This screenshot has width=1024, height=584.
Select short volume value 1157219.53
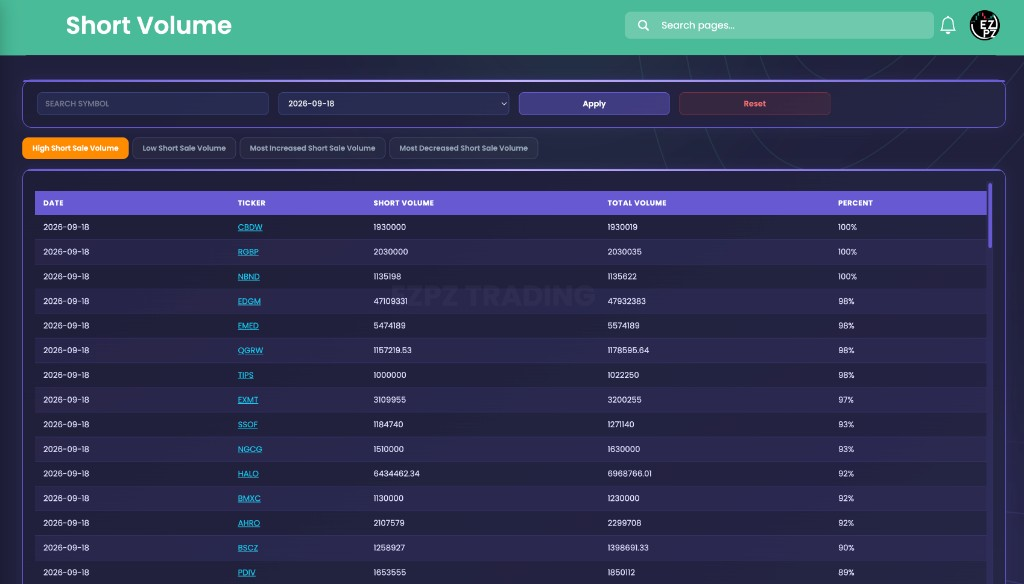(x=392, y=350)
